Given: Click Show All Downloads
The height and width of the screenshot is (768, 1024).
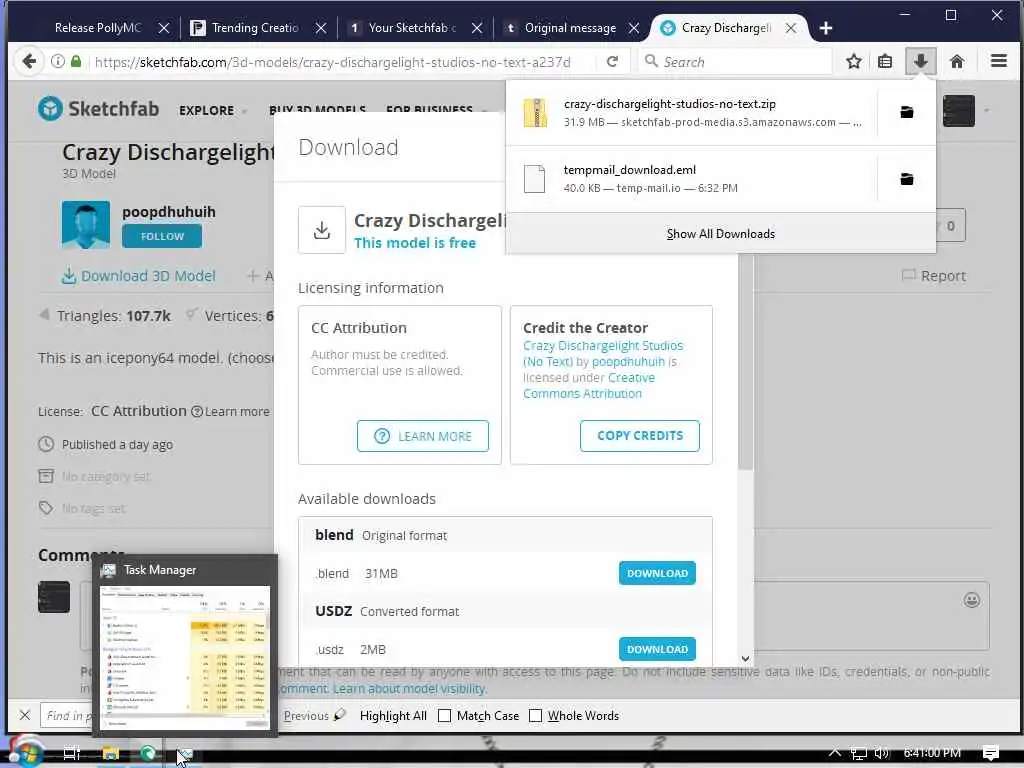Looking at the screenshot, I should tap(720, 234).
